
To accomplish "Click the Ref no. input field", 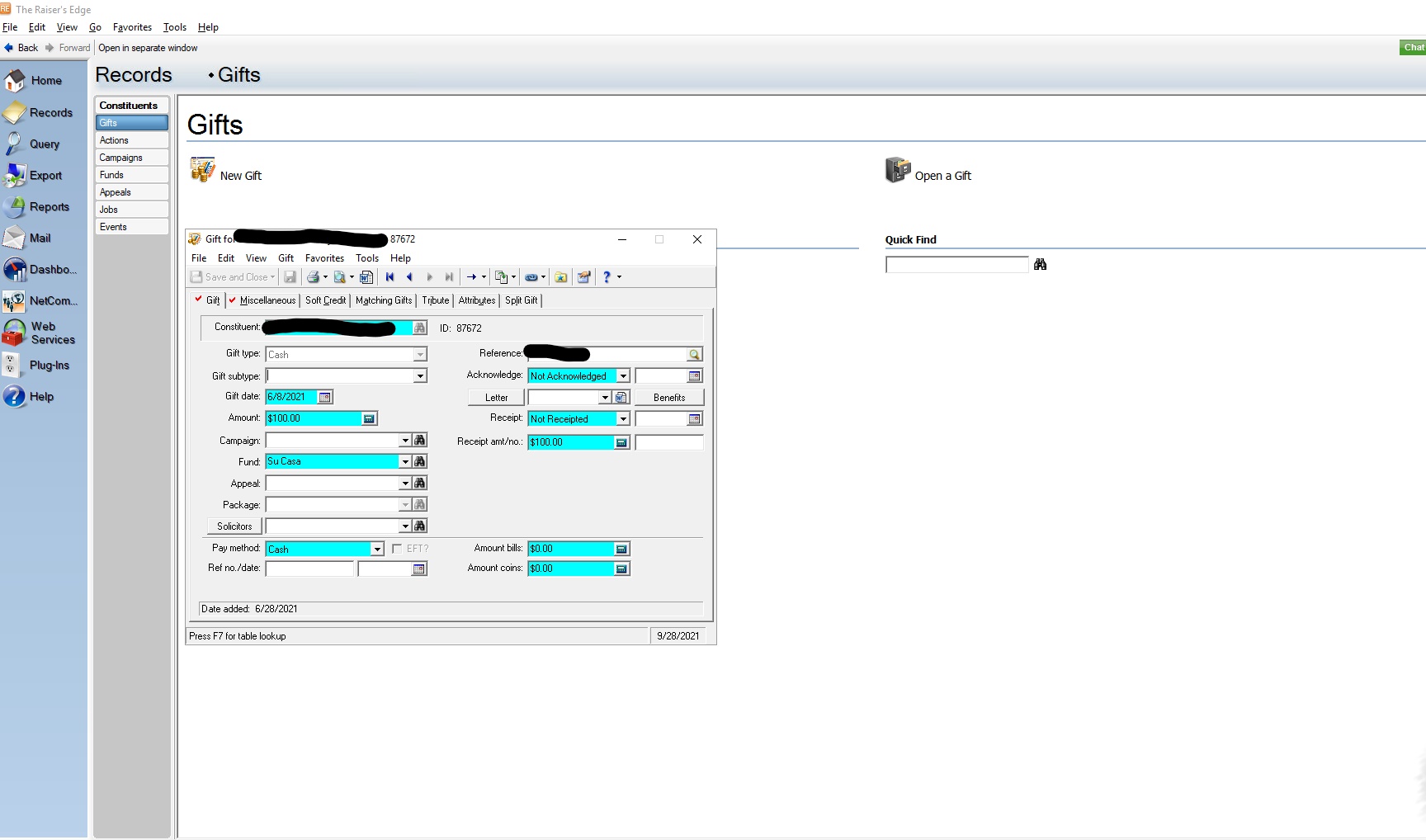I will tap(309, 569).
